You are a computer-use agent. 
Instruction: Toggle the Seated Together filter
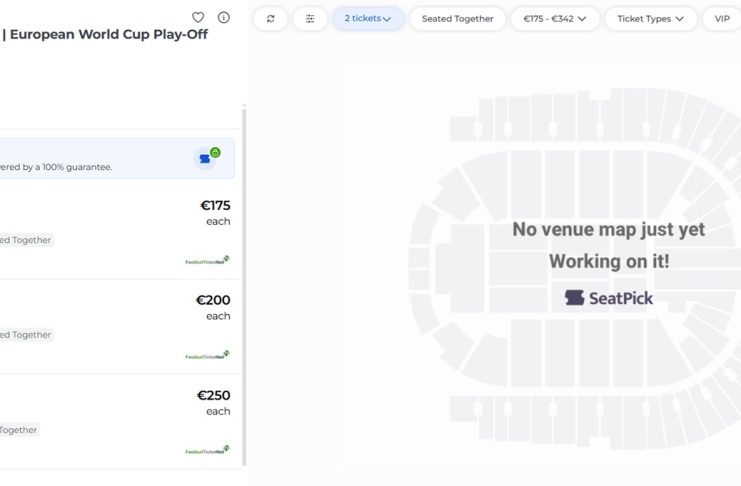tap(457, 19)
